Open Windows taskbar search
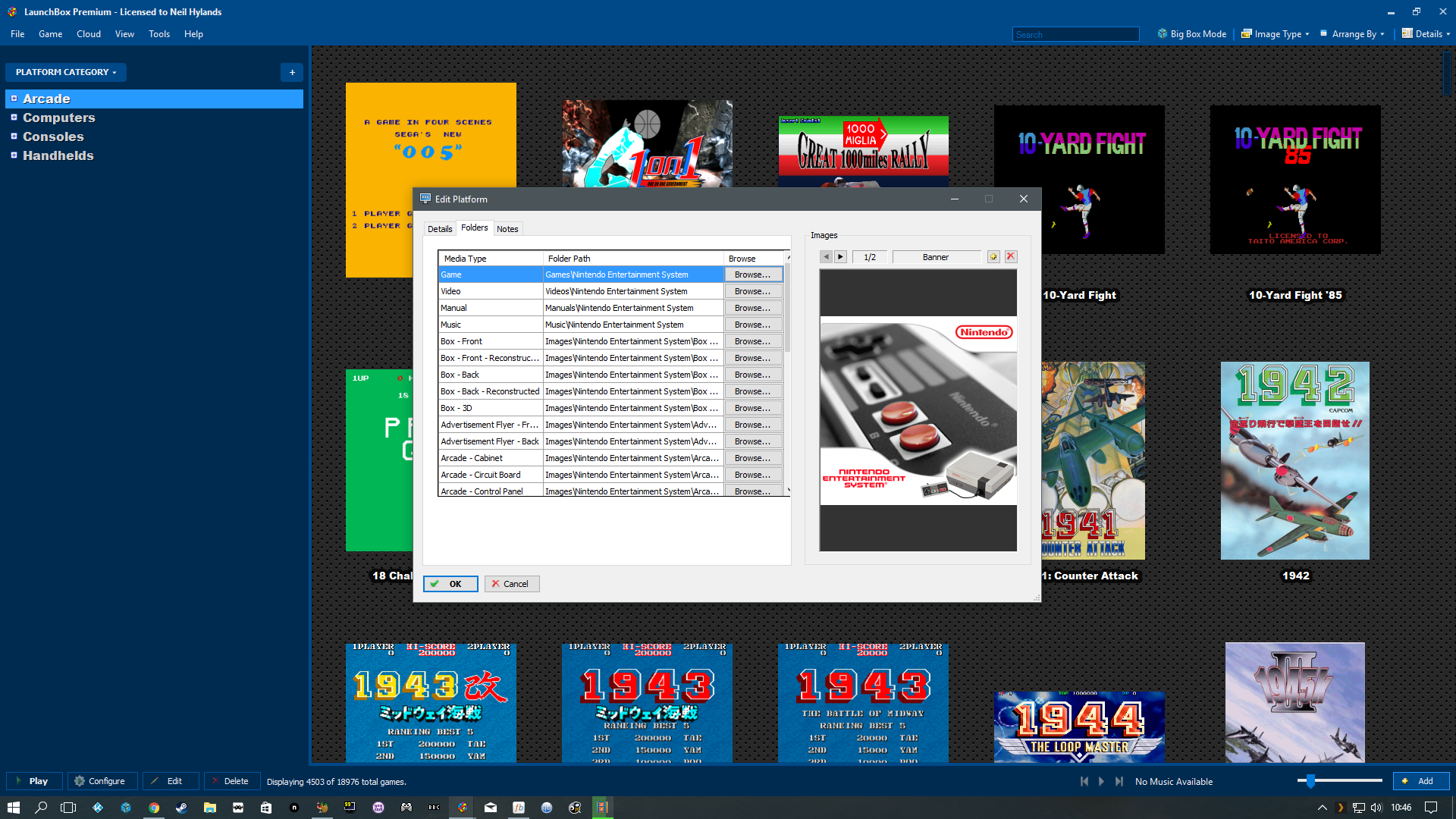This screenshot has height=819, width=1456. pyautogui.click(x=41, y=808)
